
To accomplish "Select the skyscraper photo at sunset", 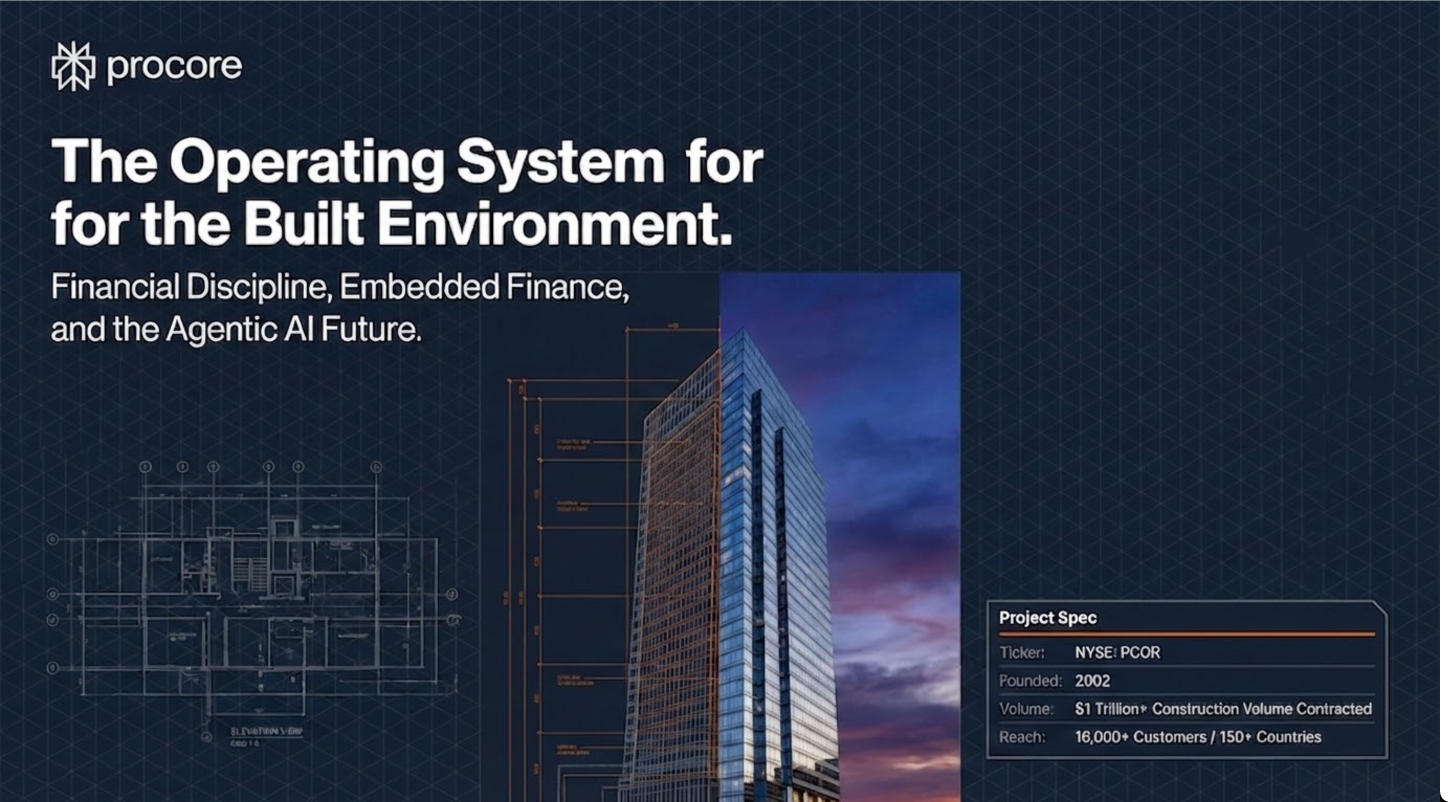I will pos(840,537).
